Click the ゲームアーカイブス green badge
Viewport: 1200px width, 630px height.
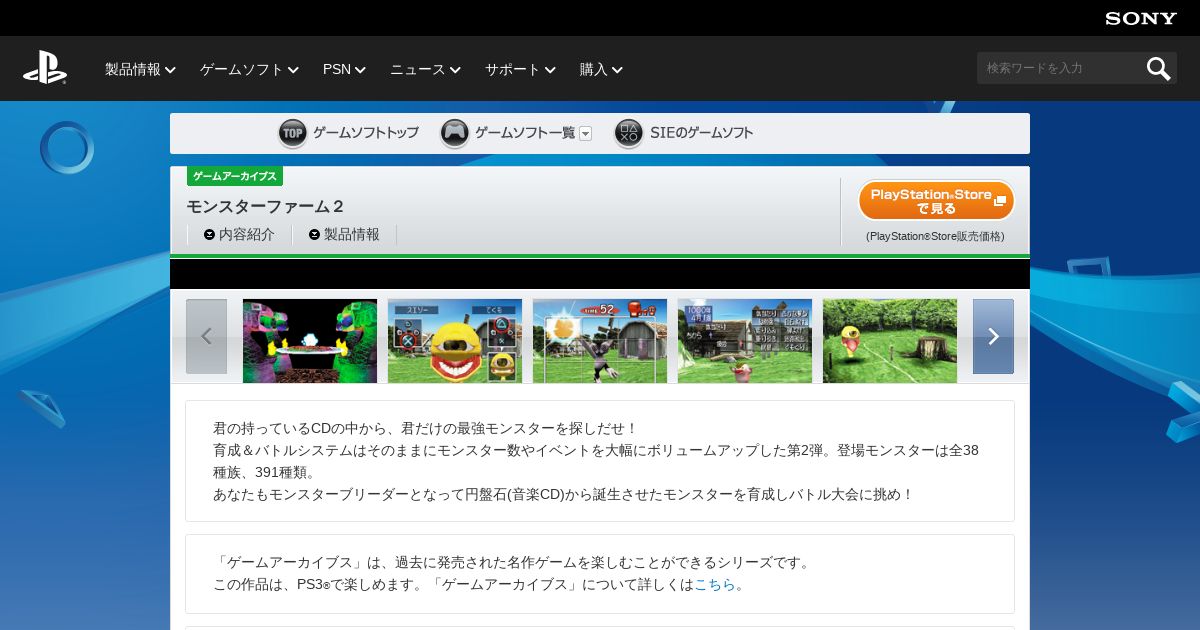[235, 176]
